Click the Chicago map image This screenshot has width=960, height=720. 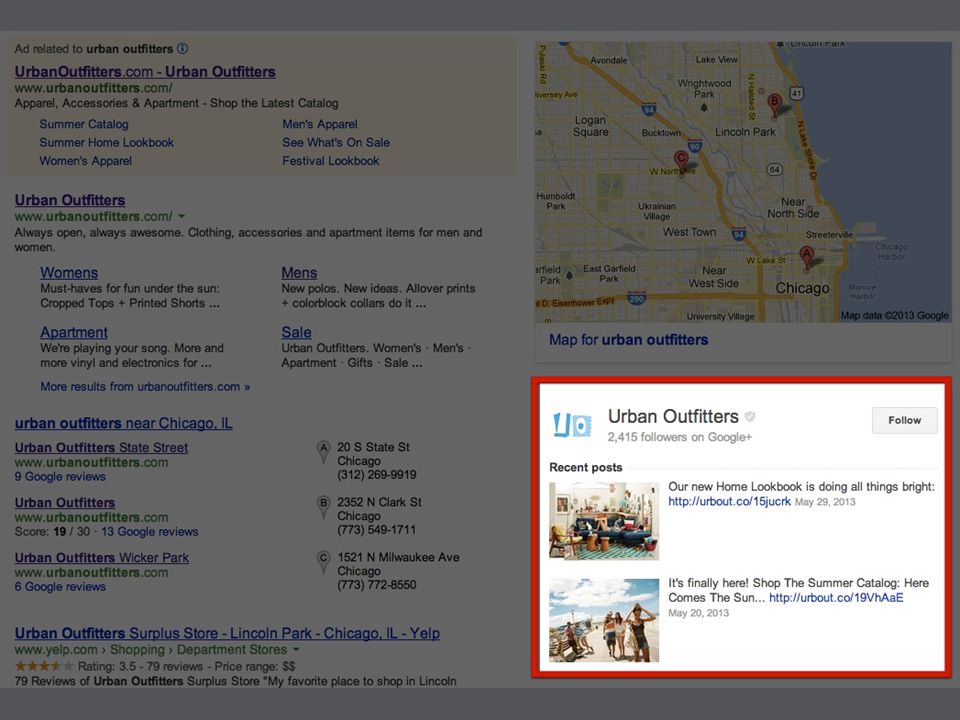click(x=743, y=182)
